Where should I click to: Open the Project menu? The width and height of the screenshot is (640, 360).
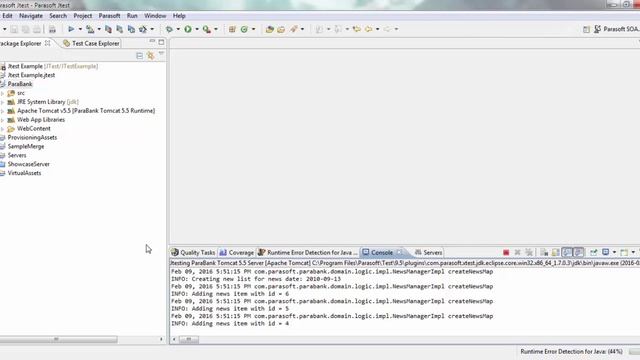click(82, 16)
